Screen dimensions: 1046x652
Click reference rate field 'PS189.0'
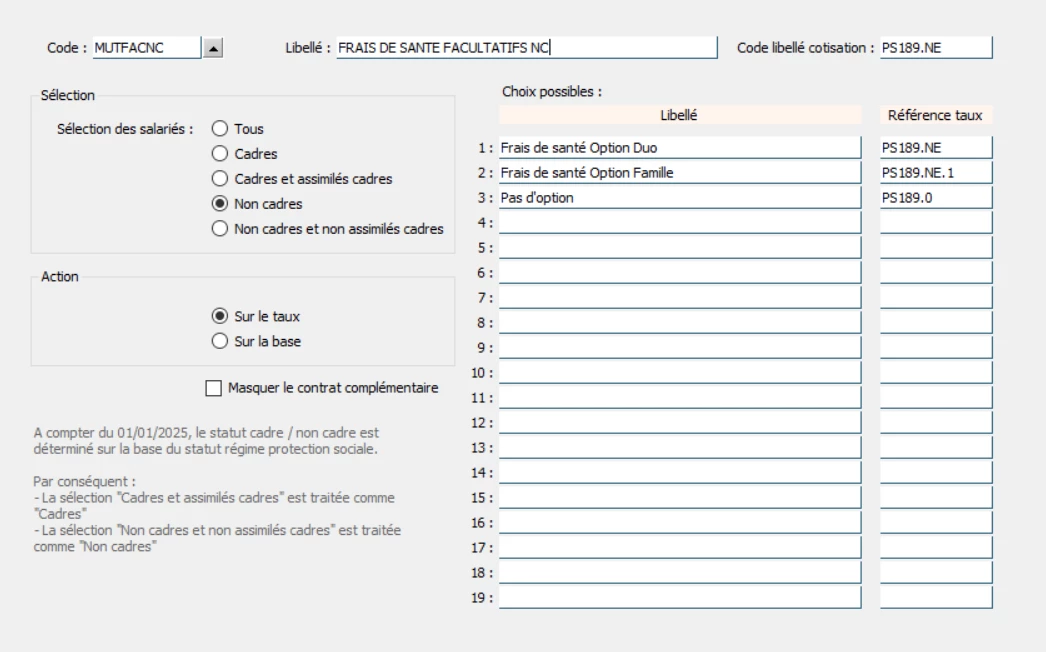point(936,198)
